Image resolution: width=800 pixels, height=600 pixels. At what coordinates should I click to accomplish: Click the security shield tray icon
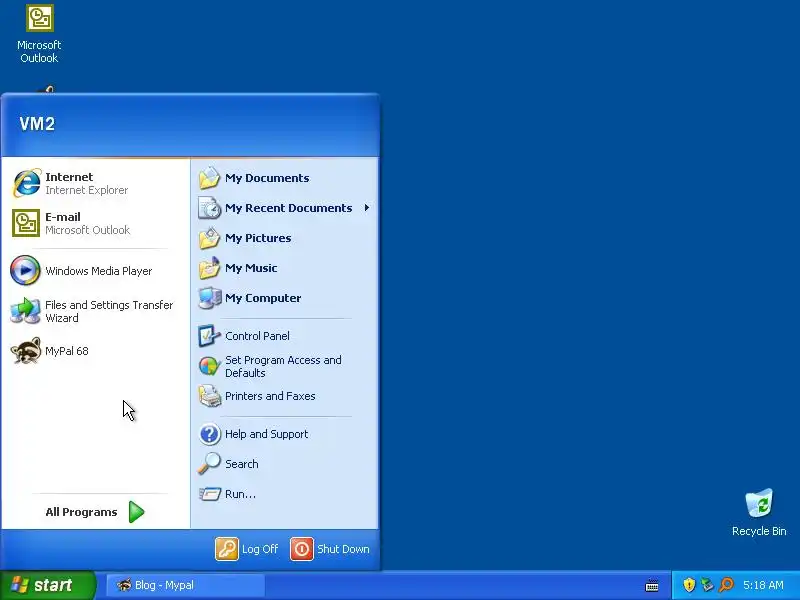point(689,585)
